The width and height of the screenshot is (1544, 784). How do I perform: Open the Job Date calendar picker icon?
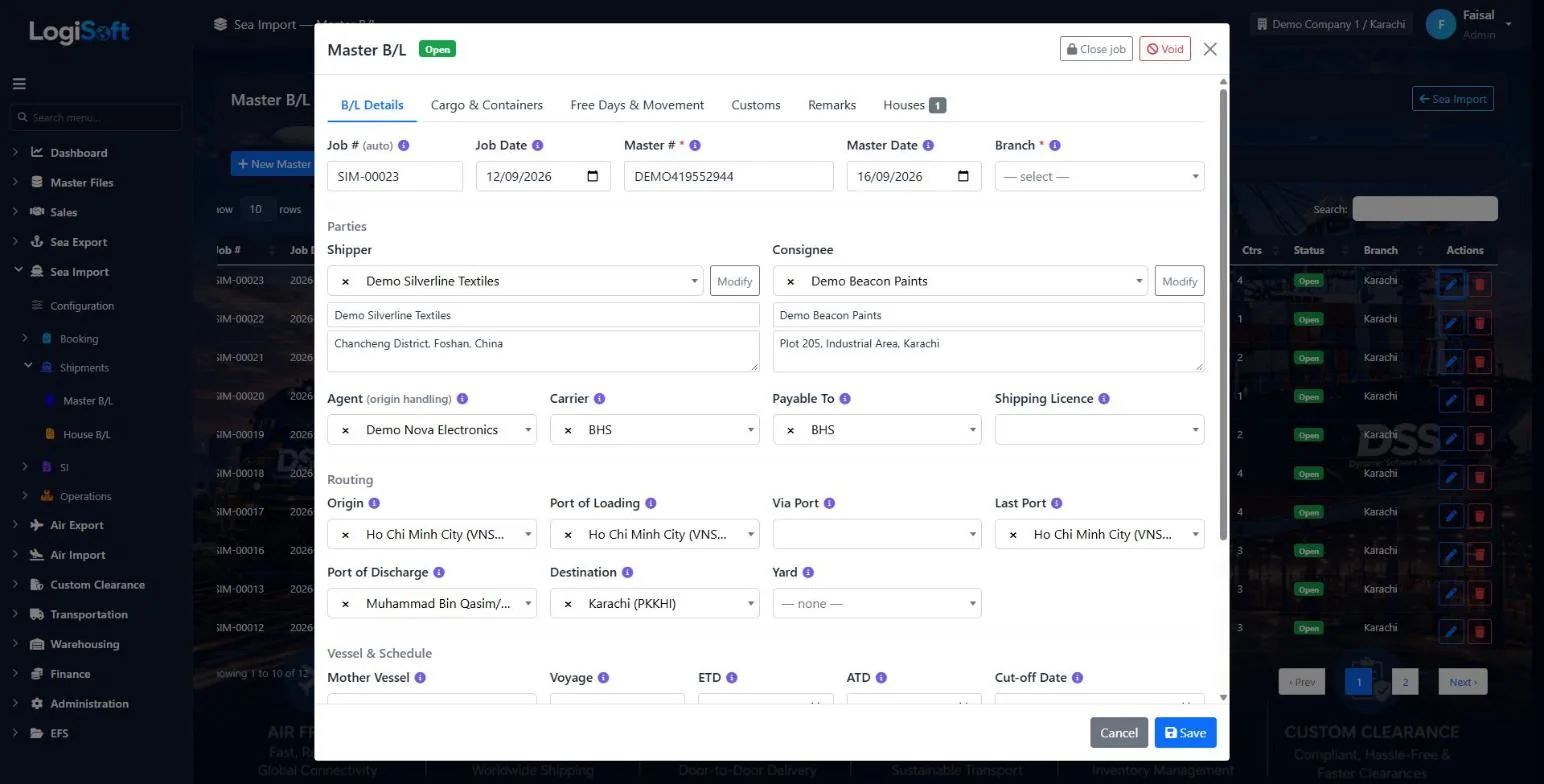pyautogui.click(x=593, y=177)
